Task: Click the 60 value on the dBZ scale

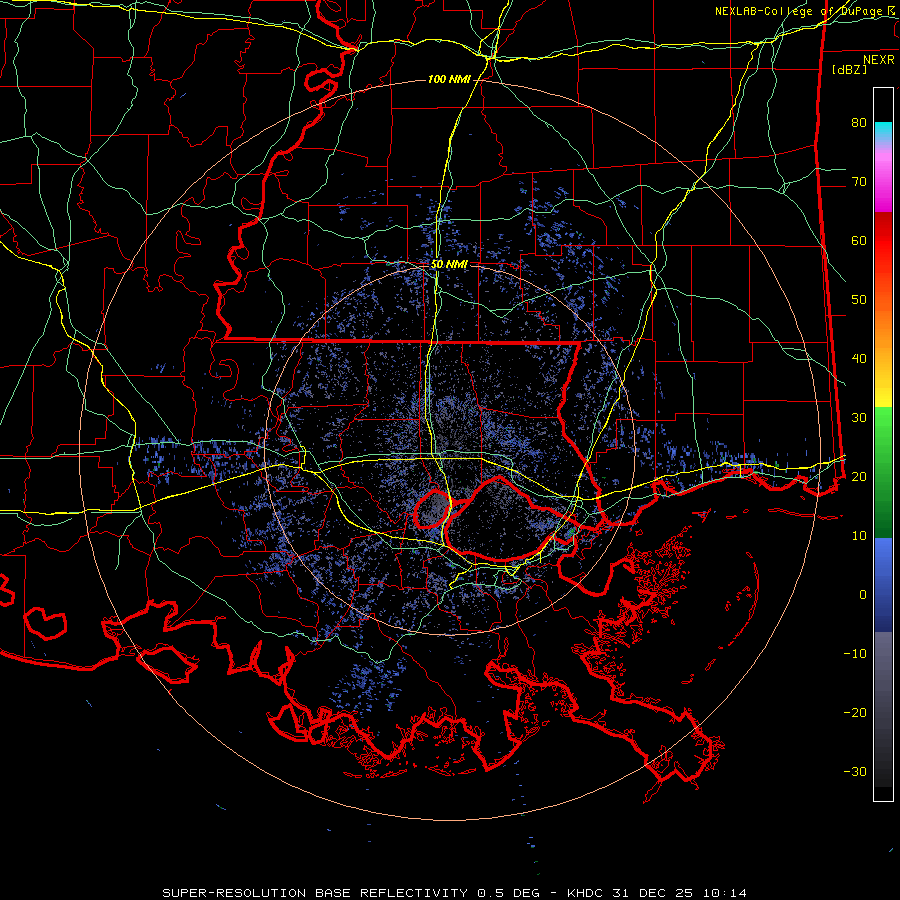Action: point(859,240)
